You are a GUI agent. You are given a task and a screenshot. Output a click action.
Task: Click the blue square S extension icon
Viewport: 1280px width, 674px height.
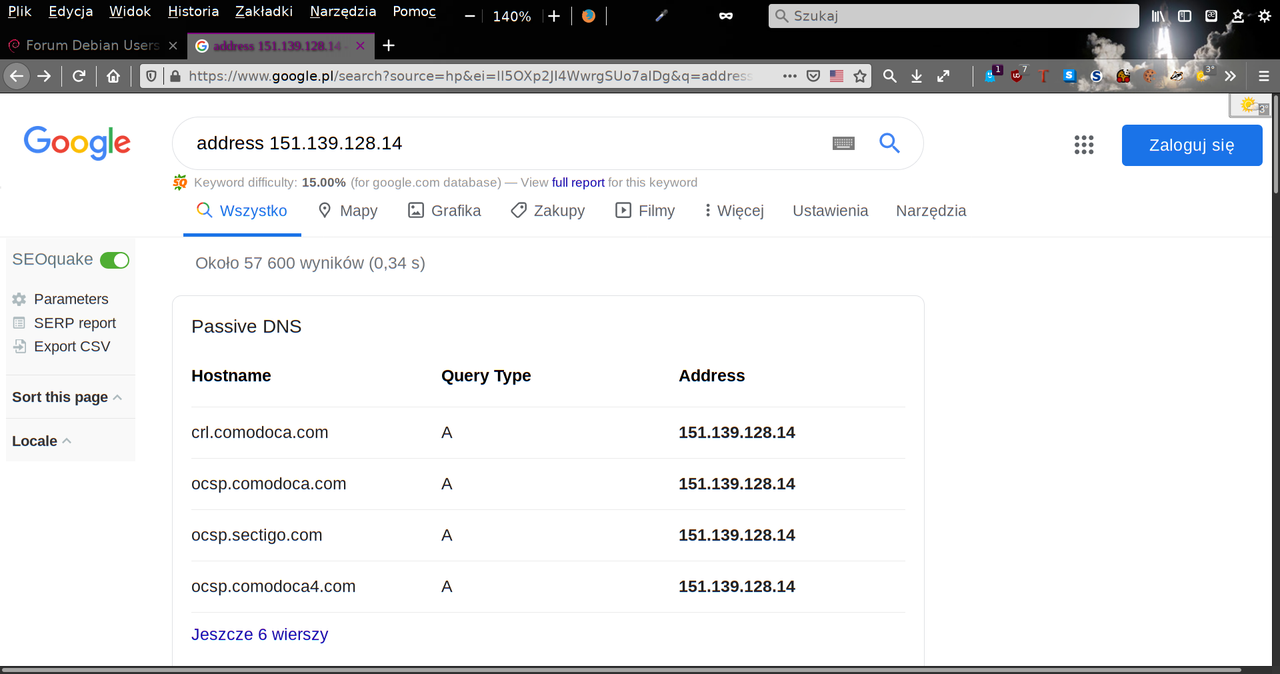(x=1070, y=76)
